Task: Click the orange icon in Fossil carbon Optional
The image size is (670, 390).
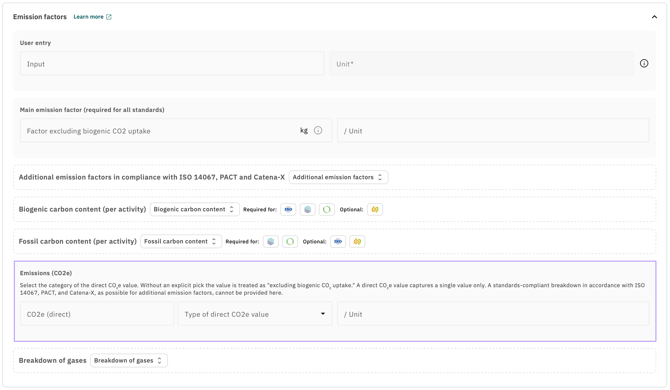Action: tap(357, 241)
